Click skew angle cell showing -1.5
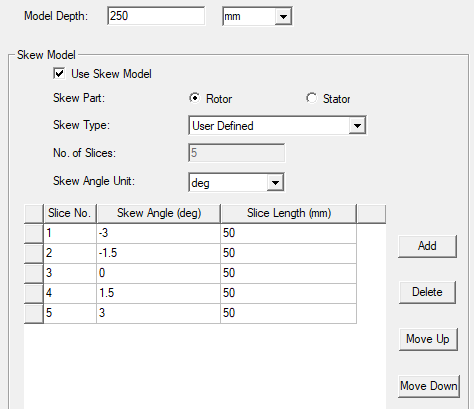474x409 pixels. (159, 253)
